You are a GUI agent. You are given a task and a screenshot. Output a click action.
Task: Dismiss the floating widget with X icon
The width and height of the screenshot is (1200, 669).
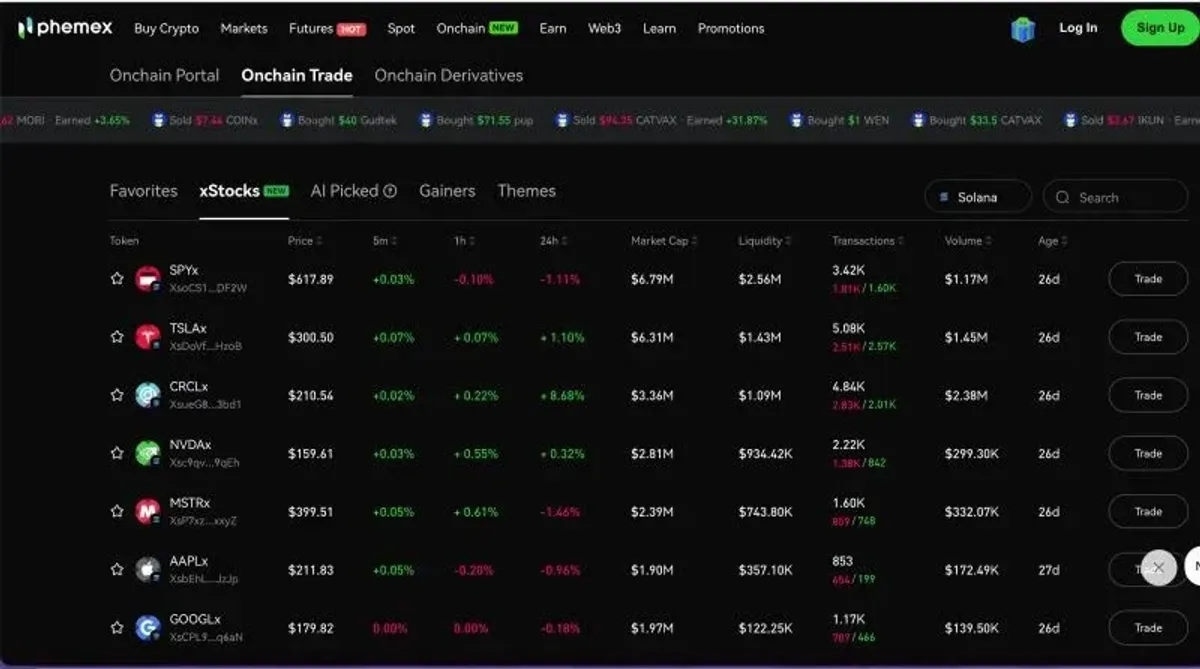(x=1159, y=568)
